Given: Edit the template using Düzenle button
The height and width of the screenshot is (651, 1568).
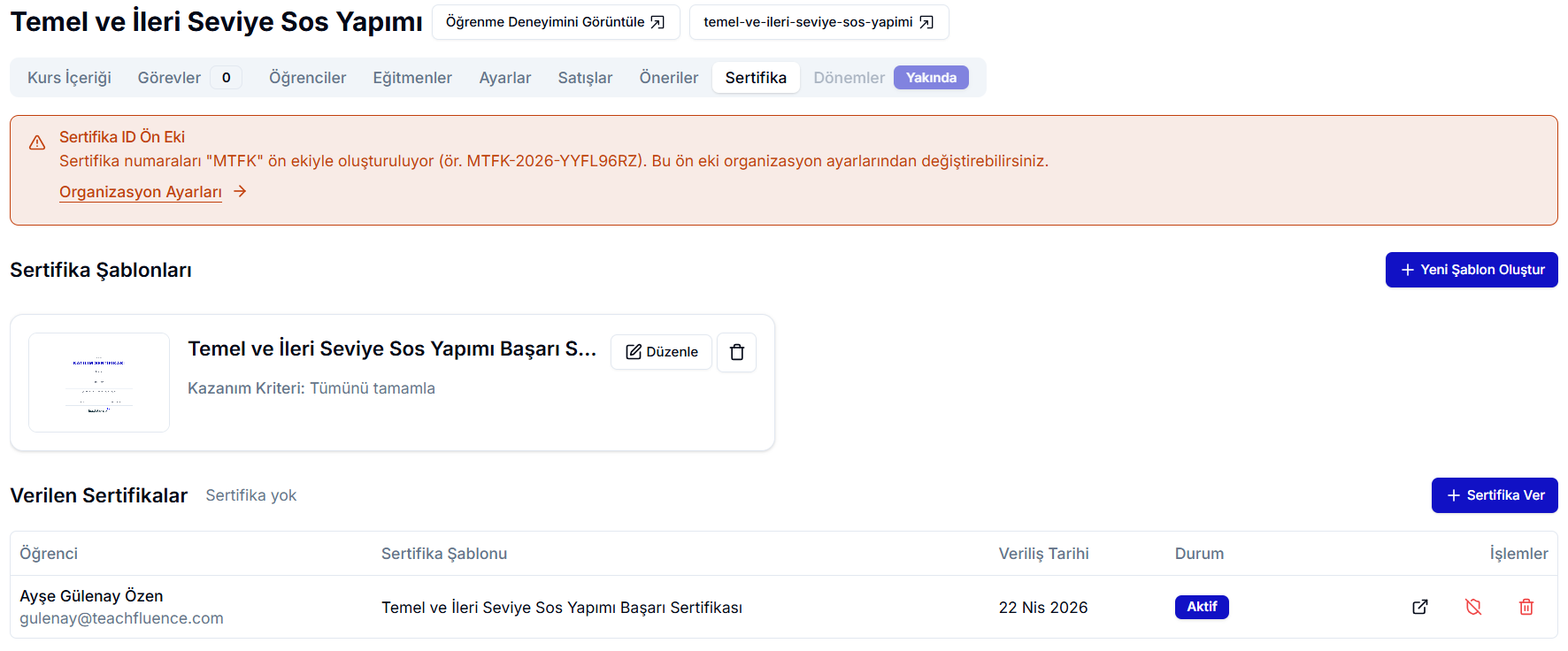Looking at the screenshot, I should click(x=661, y=352).
